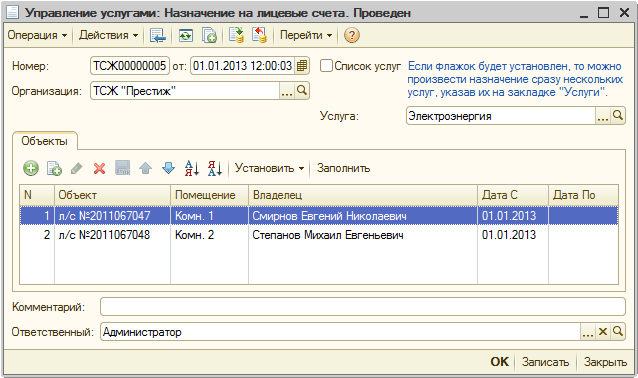Click the copy document toolbar icon

(x=210, y=35)
